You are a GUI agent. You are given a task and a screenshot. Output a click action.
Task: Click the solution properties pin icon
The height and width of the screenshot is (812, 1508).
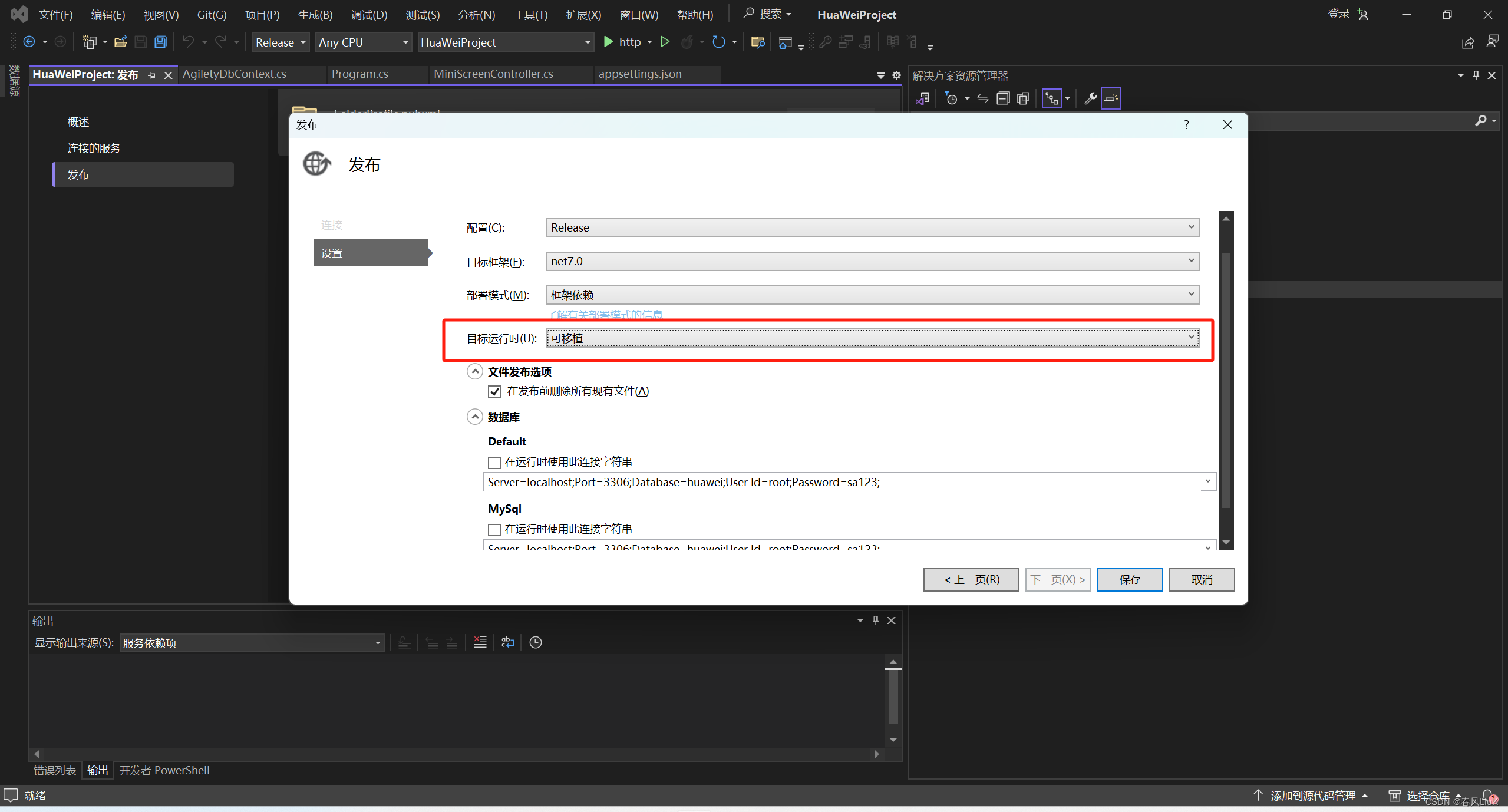tap(1476, 75)
